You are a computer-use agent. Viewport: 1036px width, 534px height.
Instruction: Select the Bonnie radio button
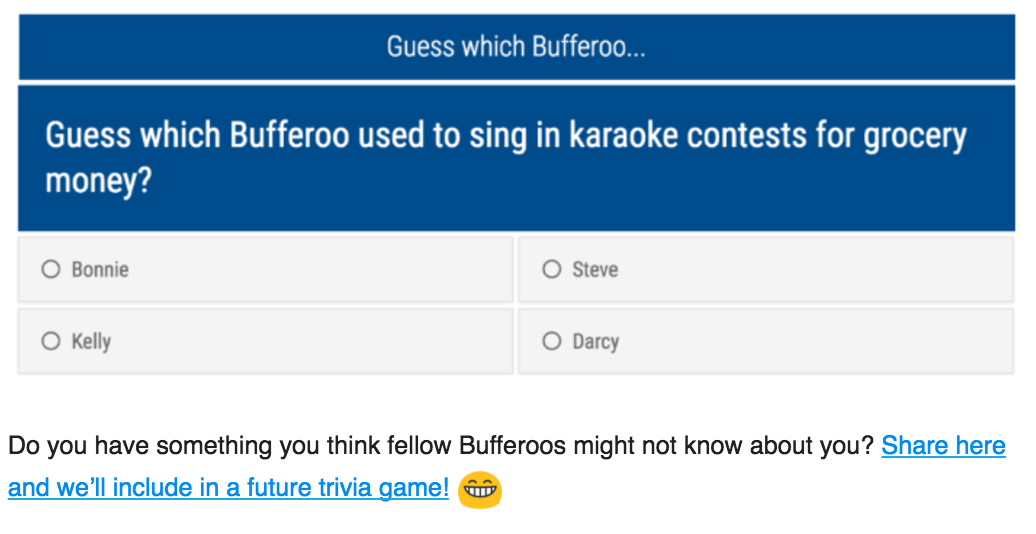(x=51, y=269)
